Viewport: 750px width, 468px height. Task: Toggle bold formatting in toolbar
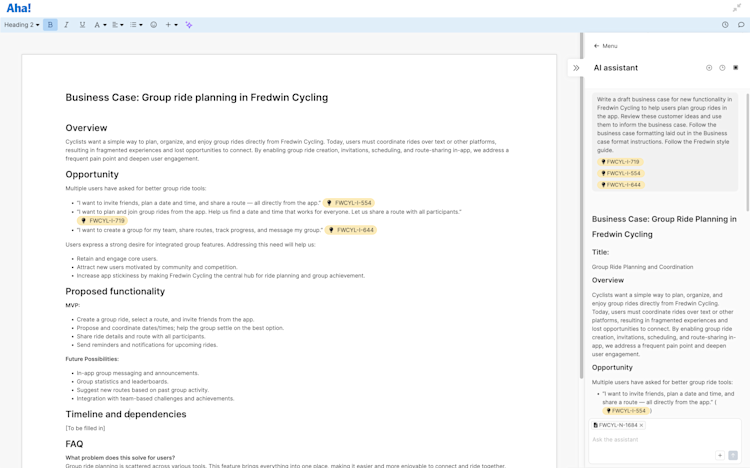(50, 25)
